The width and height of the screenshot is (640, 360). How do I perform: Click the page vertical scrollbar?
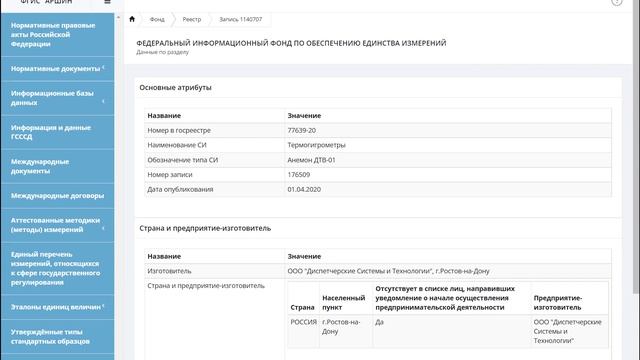tap(635, 147)
